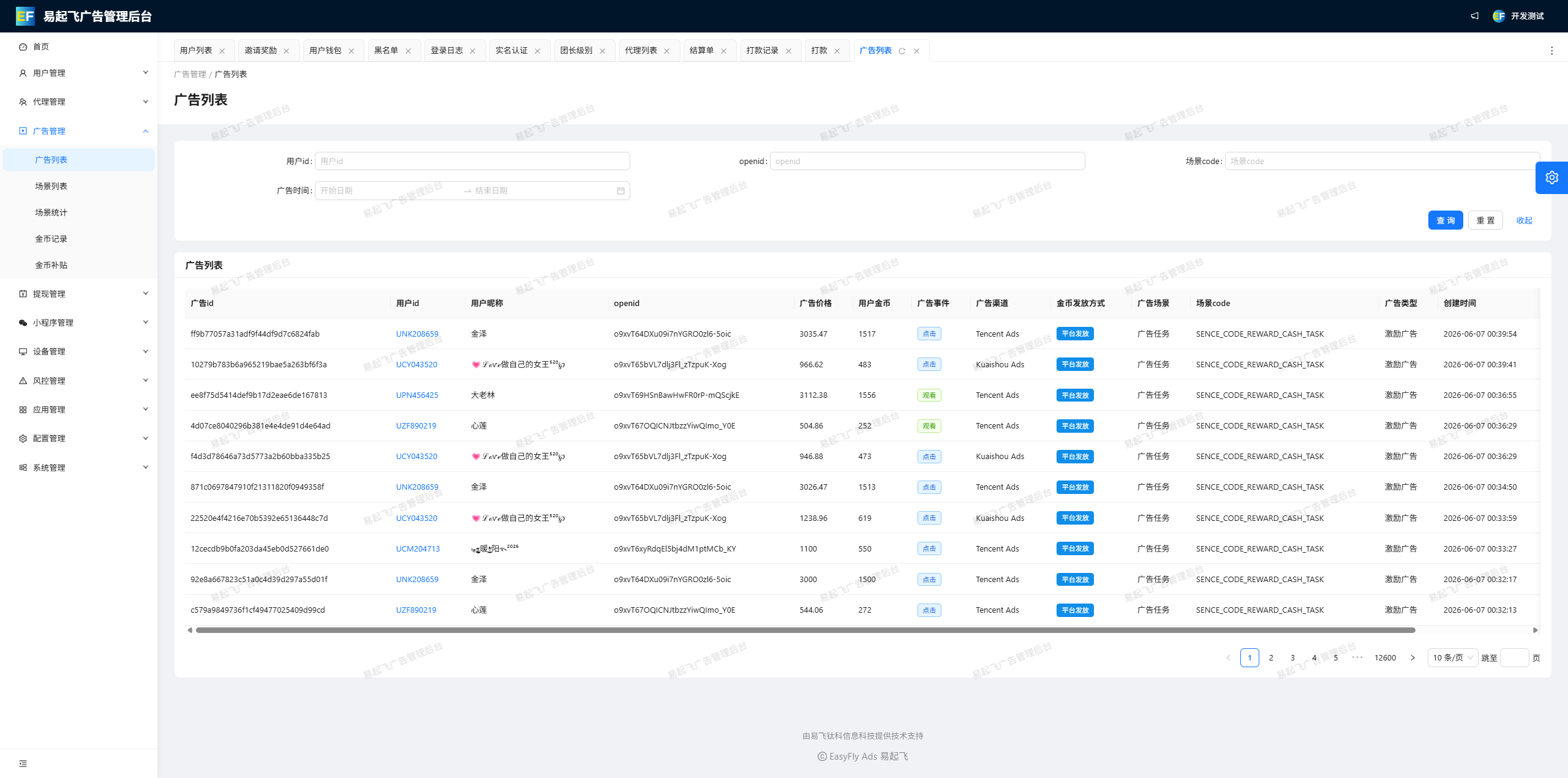The height and width of the screenshot is (778, 1568).
Task: Collapse the sidebar using bottom menu-fold icon
Action: pyautogui.click(x=23, y=763)
